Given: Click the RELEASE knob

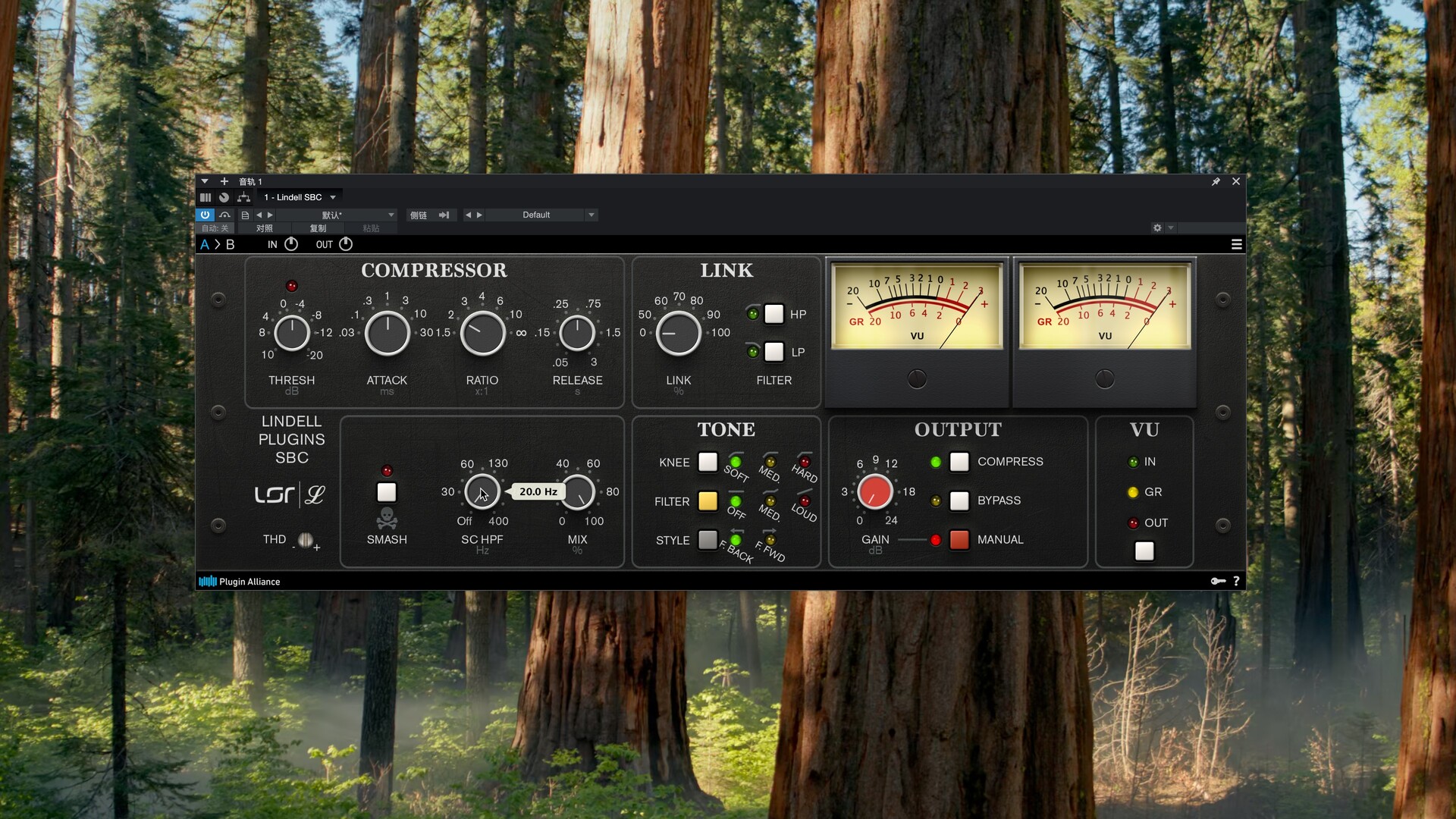Looking at the screenshot, I should [577, 333].
